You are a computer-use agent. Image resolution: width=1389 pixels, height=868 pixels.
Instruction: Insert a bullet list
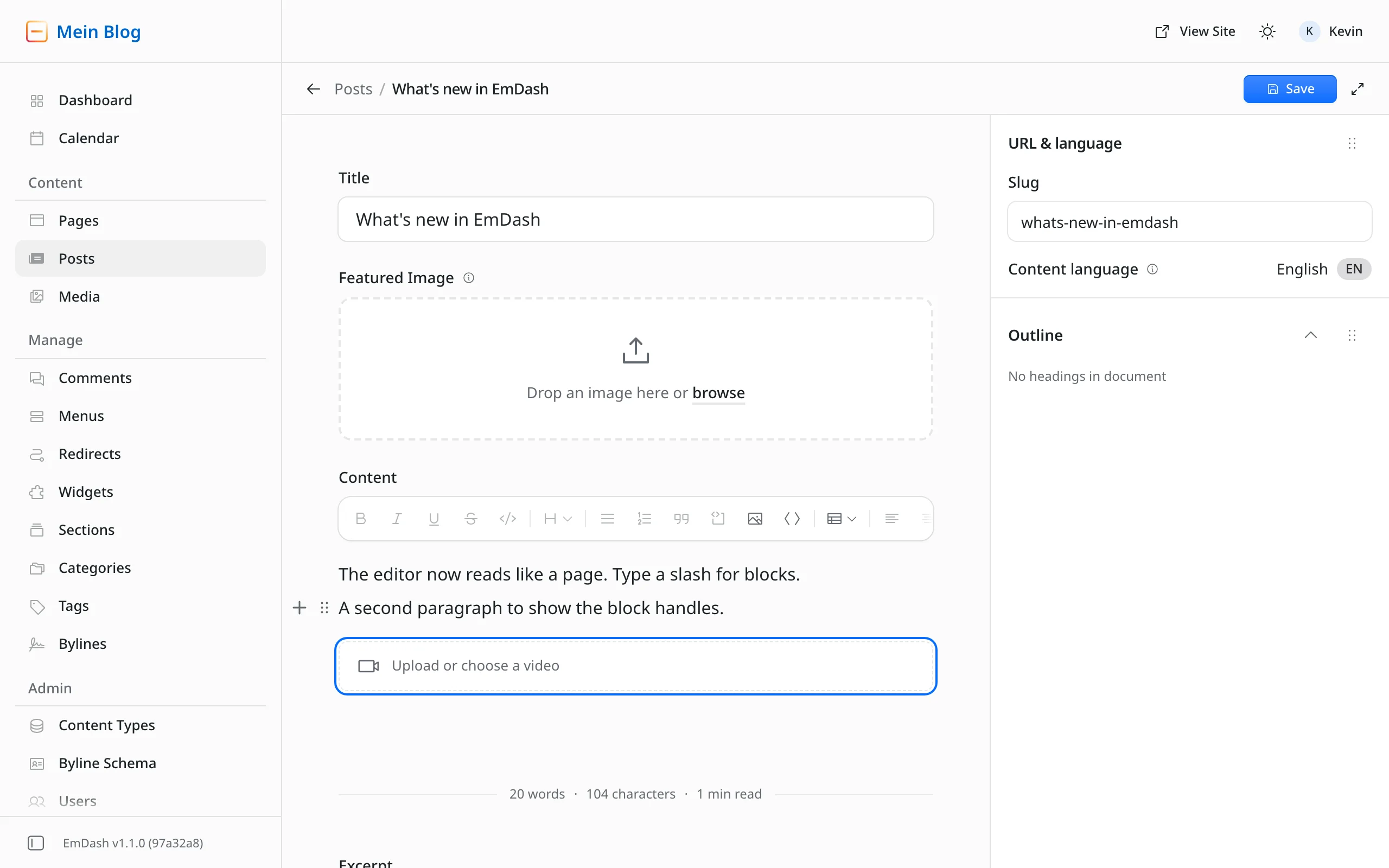pos(607,519)
